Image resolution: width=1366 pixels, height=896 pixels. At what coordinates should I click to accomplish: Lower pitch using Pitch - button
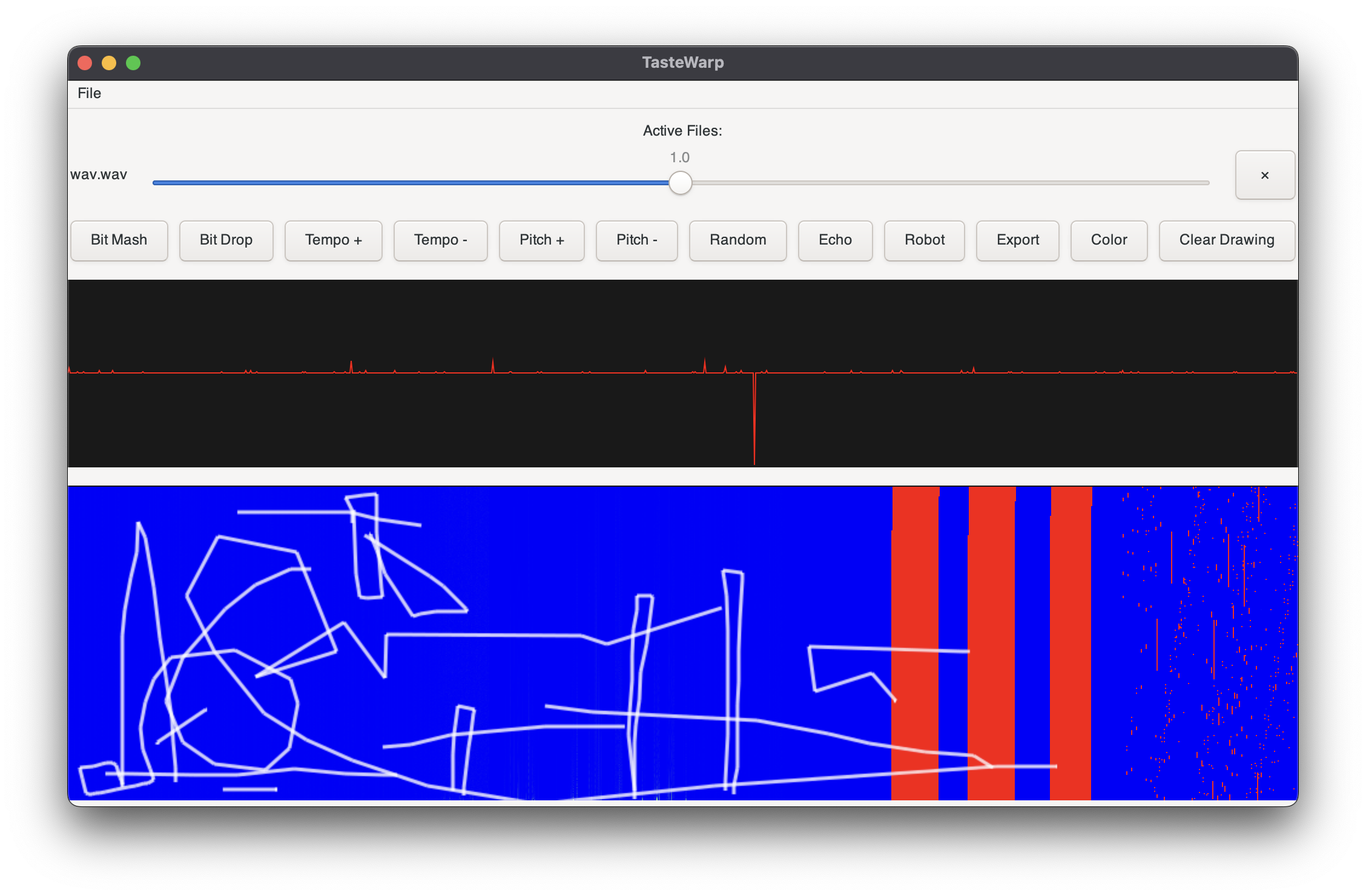pos(636,240)
